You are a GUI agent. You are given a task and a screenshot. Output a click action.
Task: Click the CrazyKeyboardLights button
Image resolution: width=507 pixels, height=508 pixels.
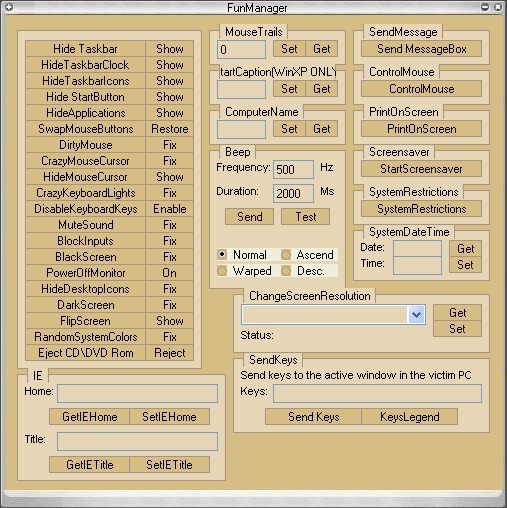coord(85,193)
